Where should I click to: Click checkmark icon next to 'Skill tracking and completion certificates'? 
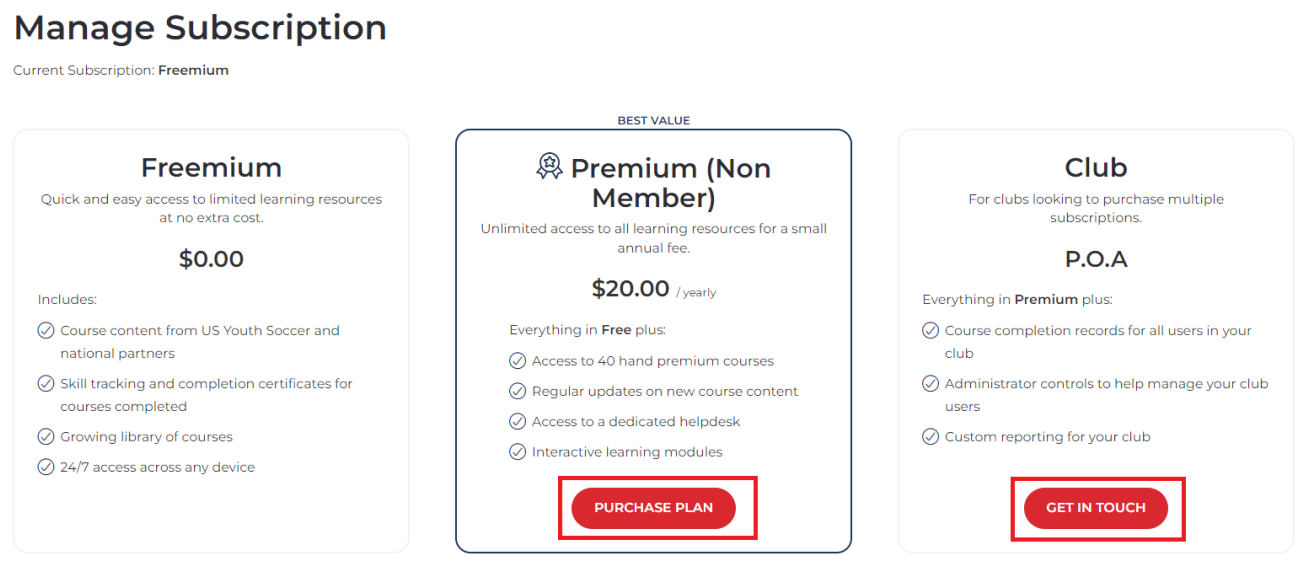click(x=46, y=383)
